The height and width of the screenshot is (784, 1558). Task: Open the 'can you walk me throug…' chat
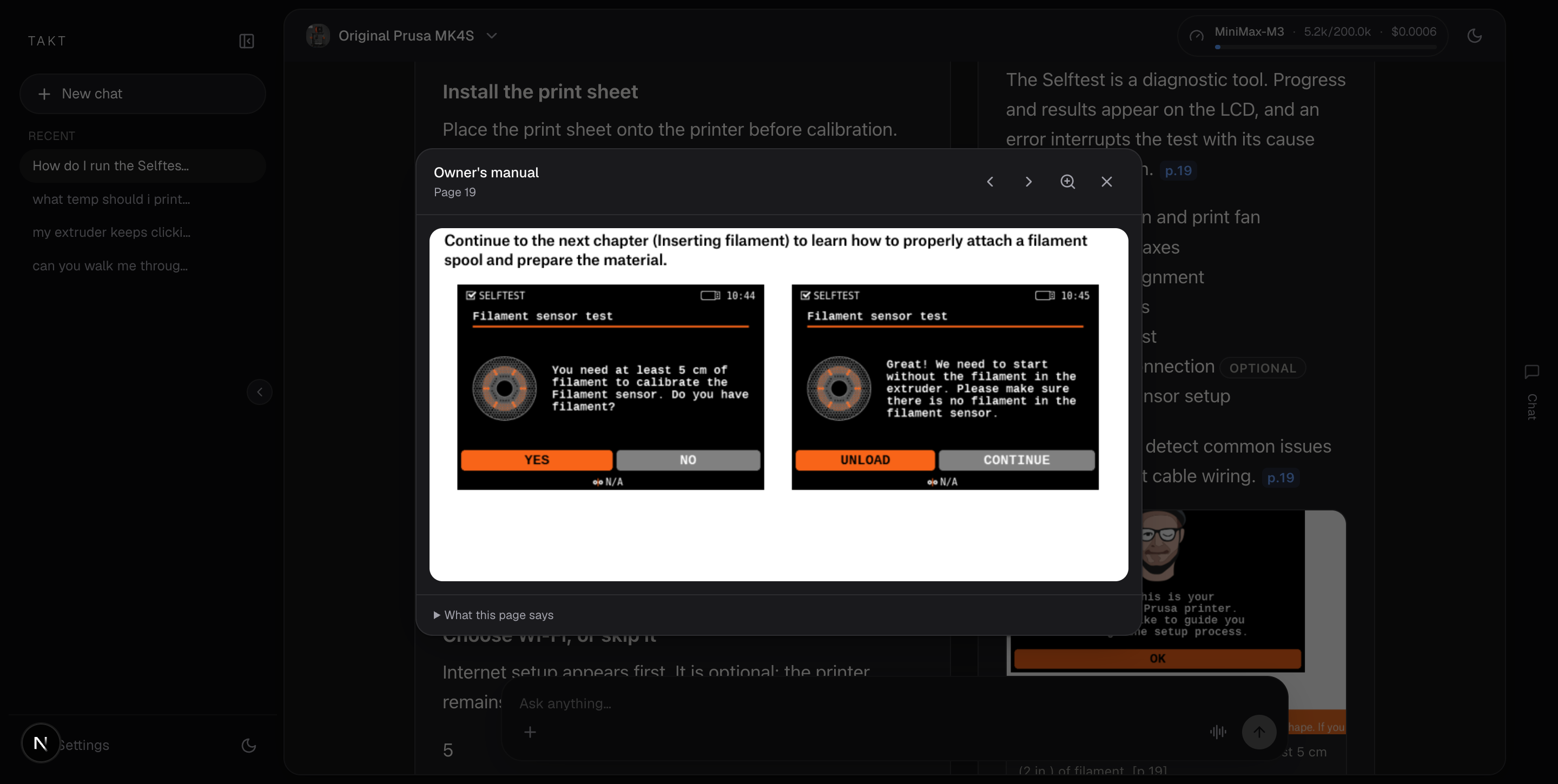click(x=143, y=265)
